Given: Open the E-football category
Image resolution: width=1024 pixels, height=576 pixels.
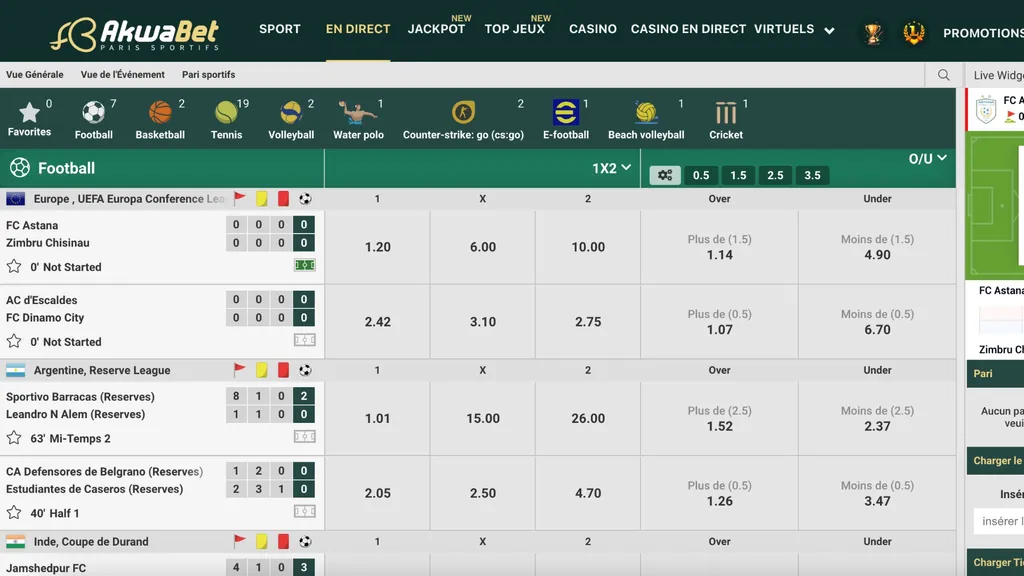Looking at the screenshot, I should coord(566,112).
